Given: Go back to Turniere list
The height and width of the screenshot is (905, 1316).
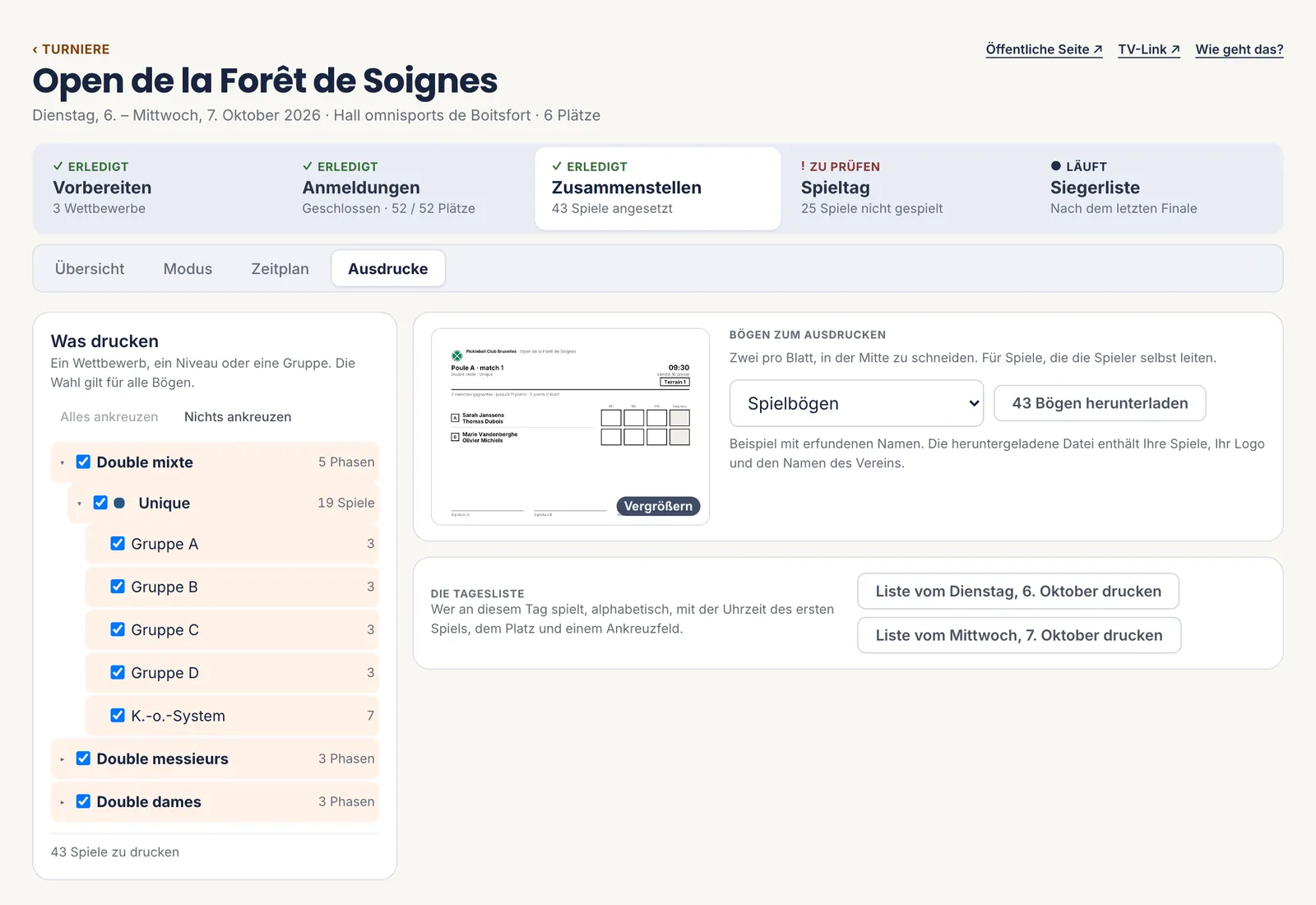Looking at the screenshot, I should point(71,49).
